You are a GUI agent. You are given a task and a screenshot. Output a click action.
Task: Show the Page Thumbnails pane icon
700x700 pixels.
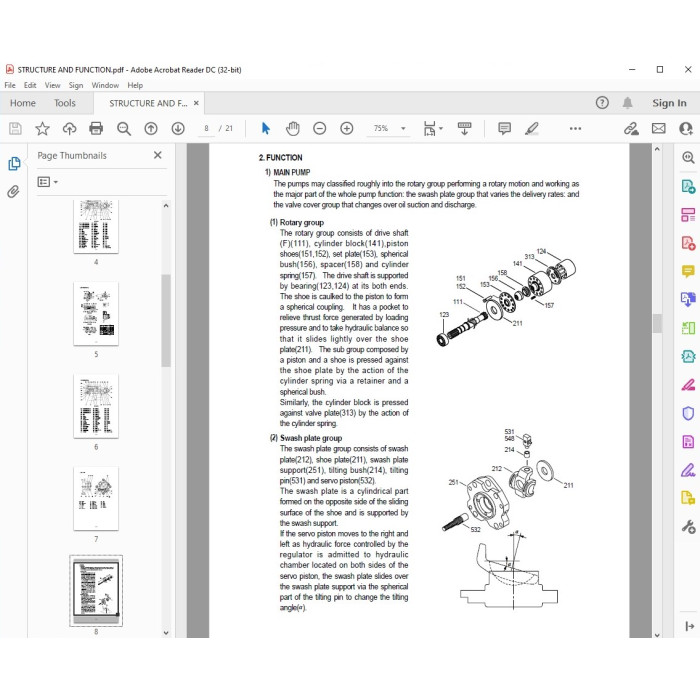14,164
